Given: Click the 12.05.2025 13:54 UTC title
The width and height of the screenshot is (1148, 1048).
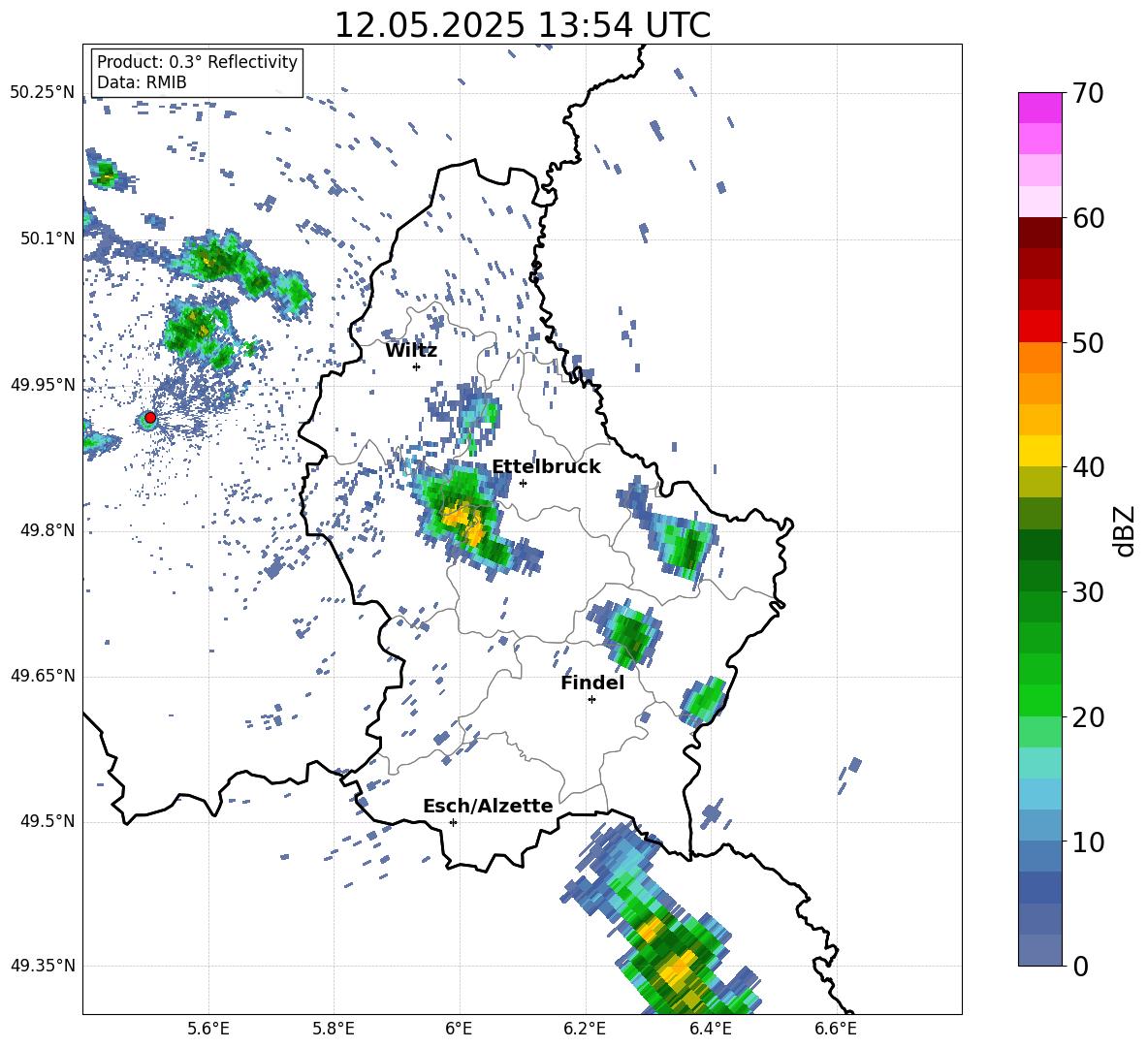Looking at the screenshot, I should (523, 25).
